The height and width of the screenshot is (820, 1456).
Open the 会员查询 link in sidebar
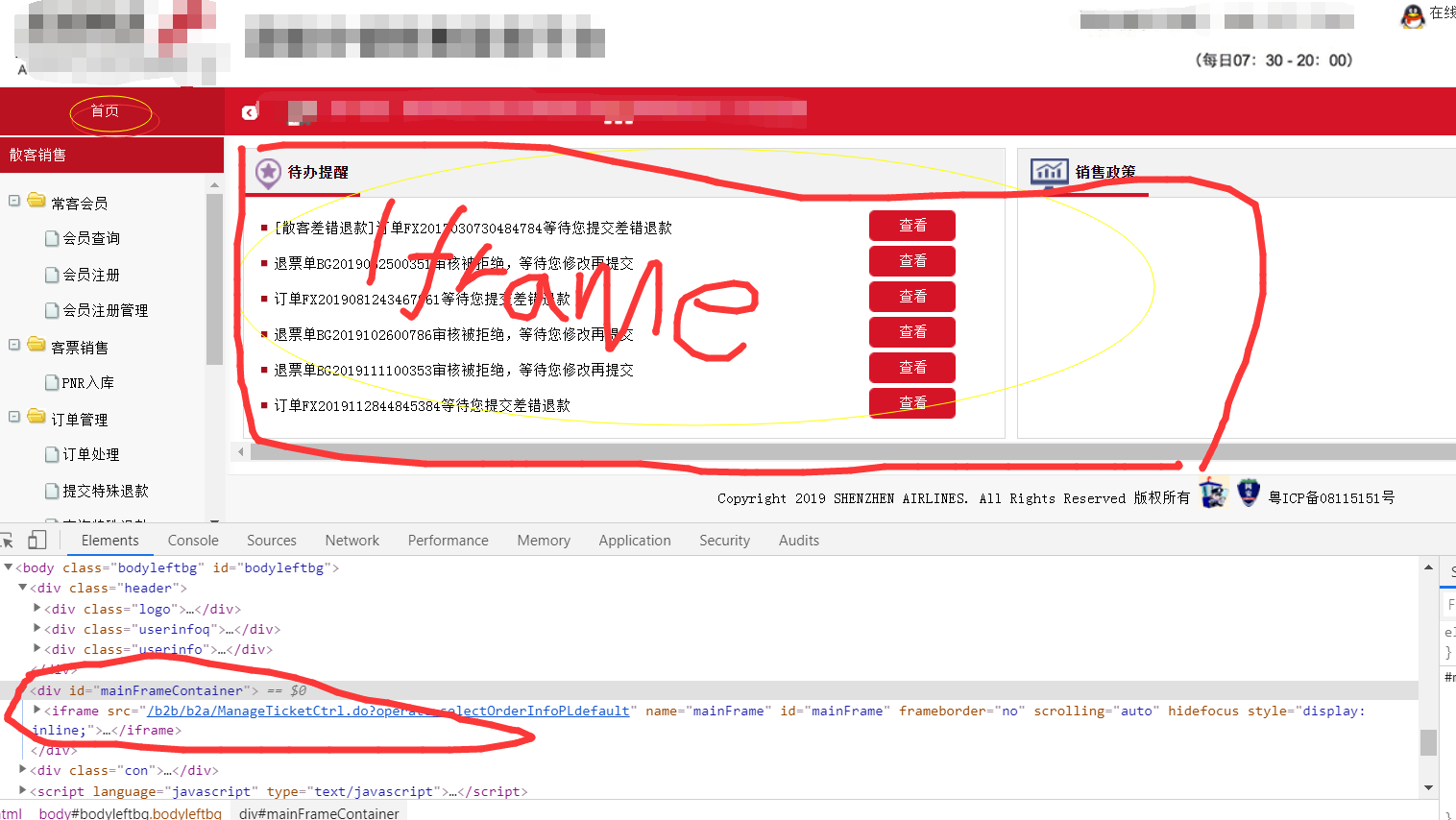click(91, 238)
